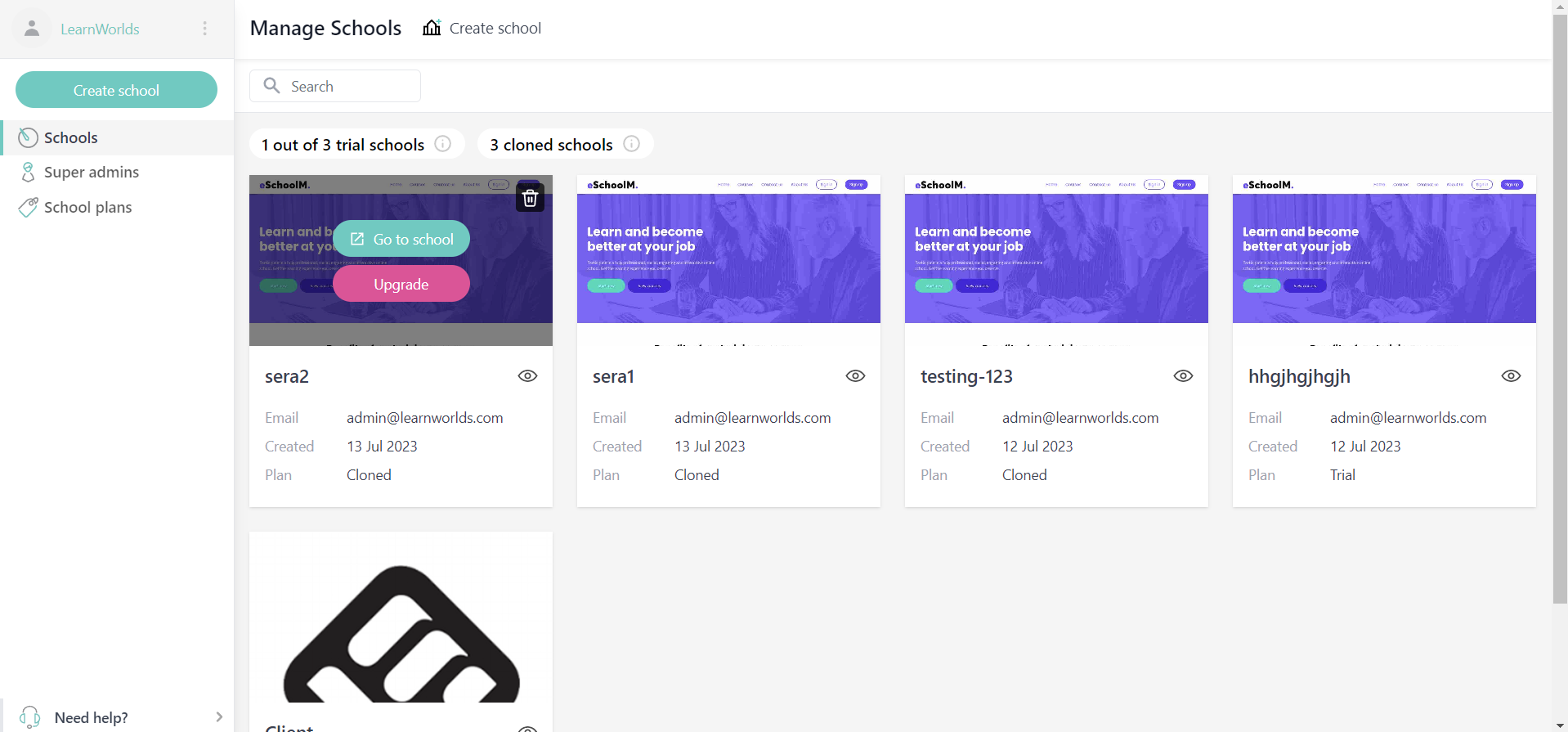Viewport: 1568px width, 732px height.
Task: Expand the Need help panel arrow
Action: pos(218,717)
